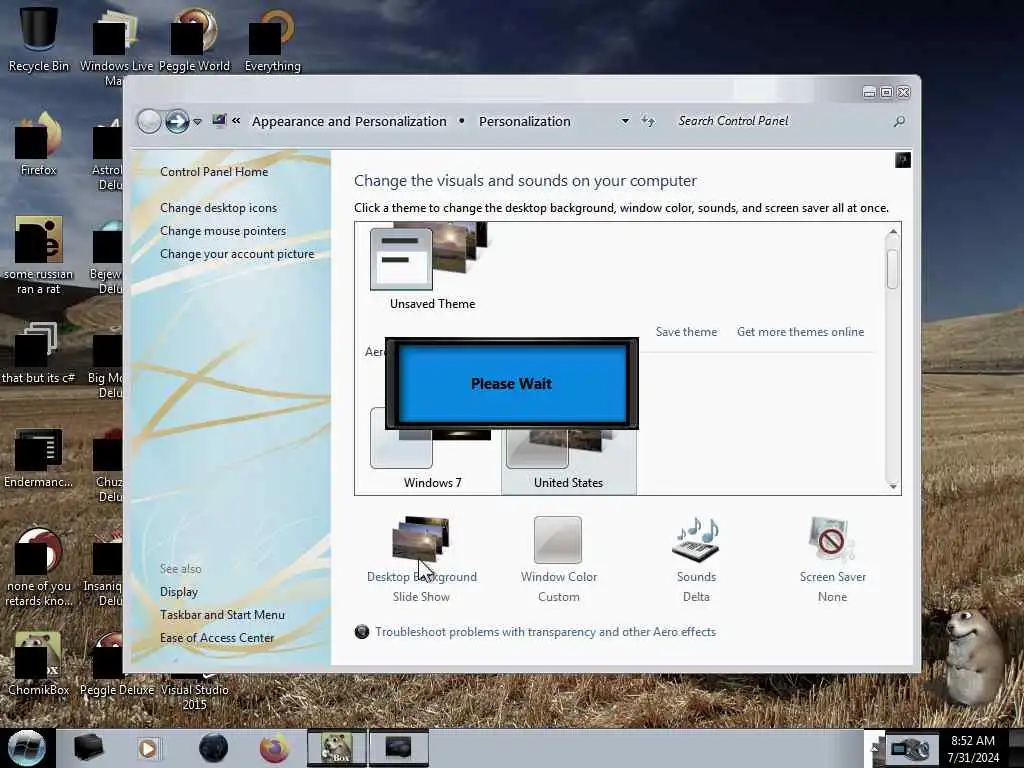1024x768 pixels.
Task: Launch Peggle Deluxe from the desktop
Action: coord(116,663)
